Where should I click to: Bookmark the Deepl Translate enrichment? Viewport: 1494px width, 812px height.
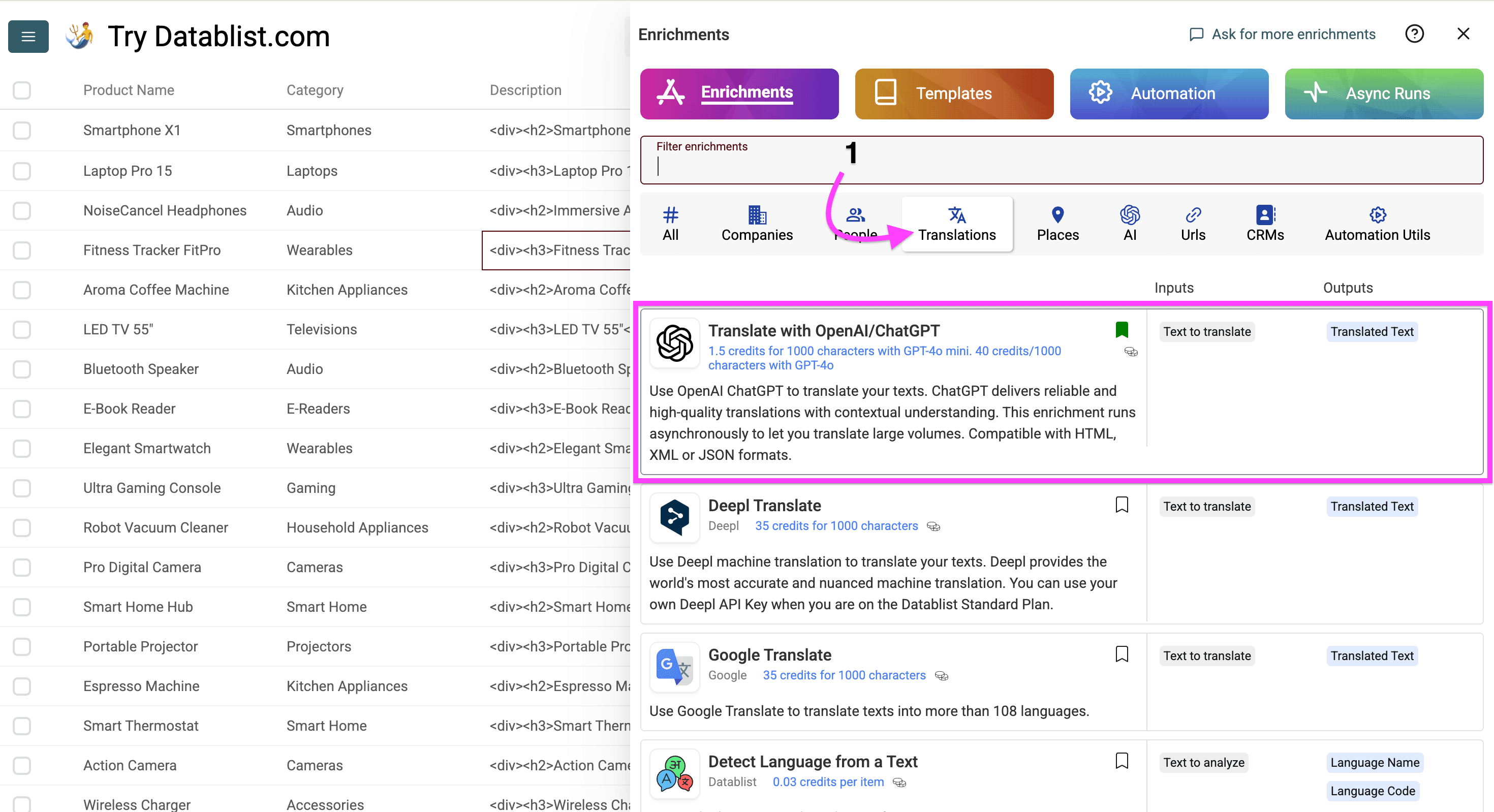[x=1121, y=505]
